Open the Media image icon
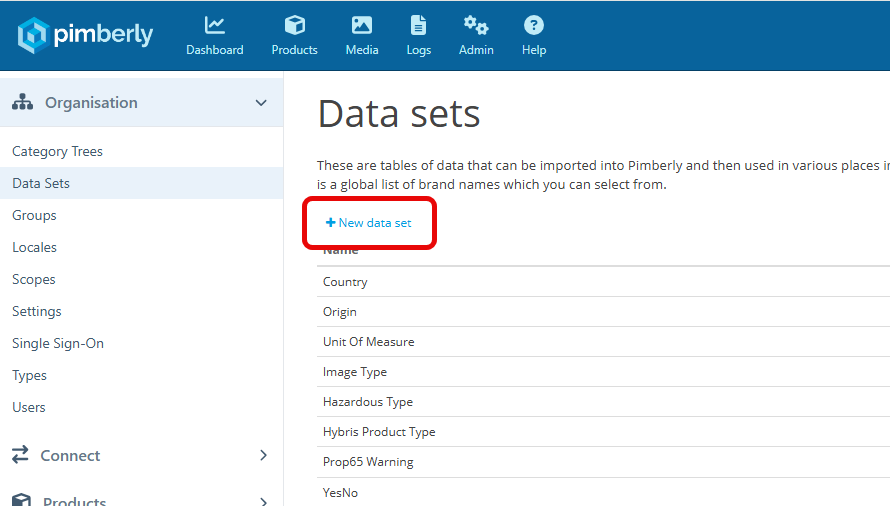Image resolution: width=890 pixels, height=506 pixels. 362,25
